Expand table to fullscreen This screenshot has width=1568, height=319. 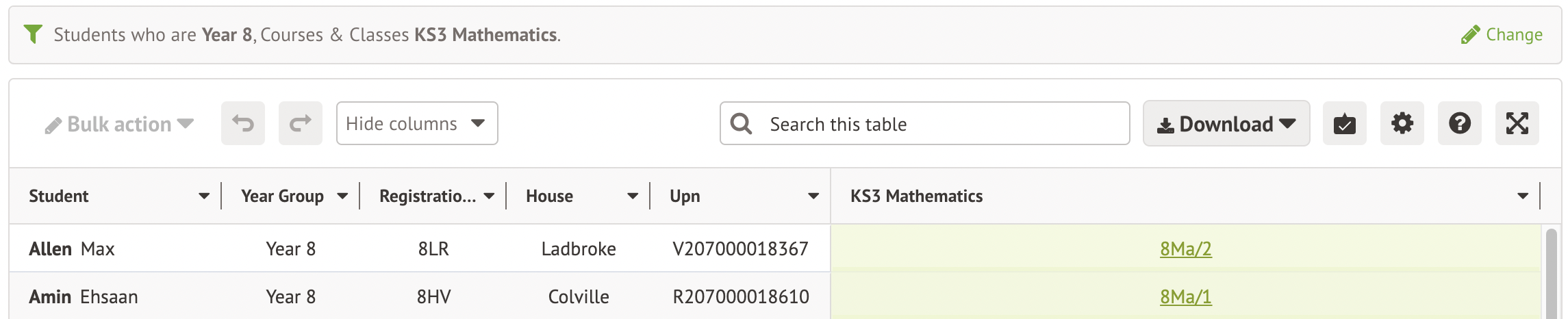[1517, 124]
